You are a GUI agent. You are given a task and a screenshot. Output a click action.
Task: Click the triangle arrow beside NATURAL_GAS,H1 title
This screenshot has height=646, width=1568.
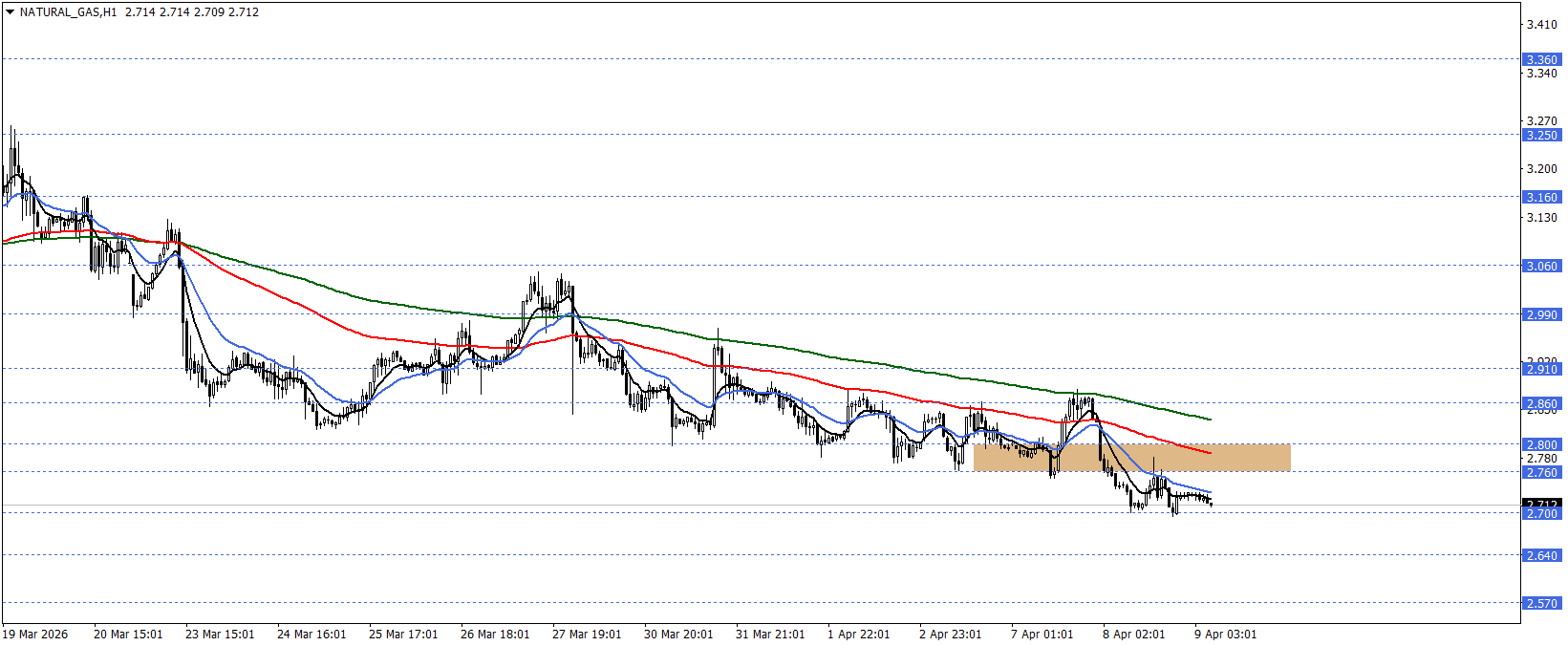point(10,12)
